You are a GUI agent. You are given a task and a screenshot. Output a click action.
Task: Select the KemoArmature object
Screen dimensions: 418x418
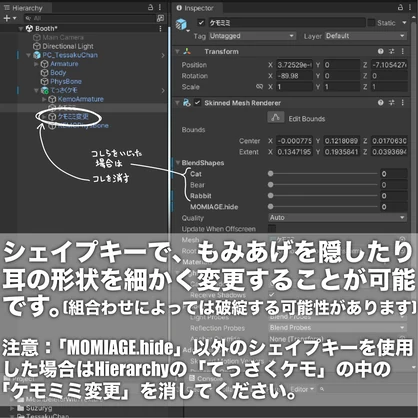pos(81,99)
